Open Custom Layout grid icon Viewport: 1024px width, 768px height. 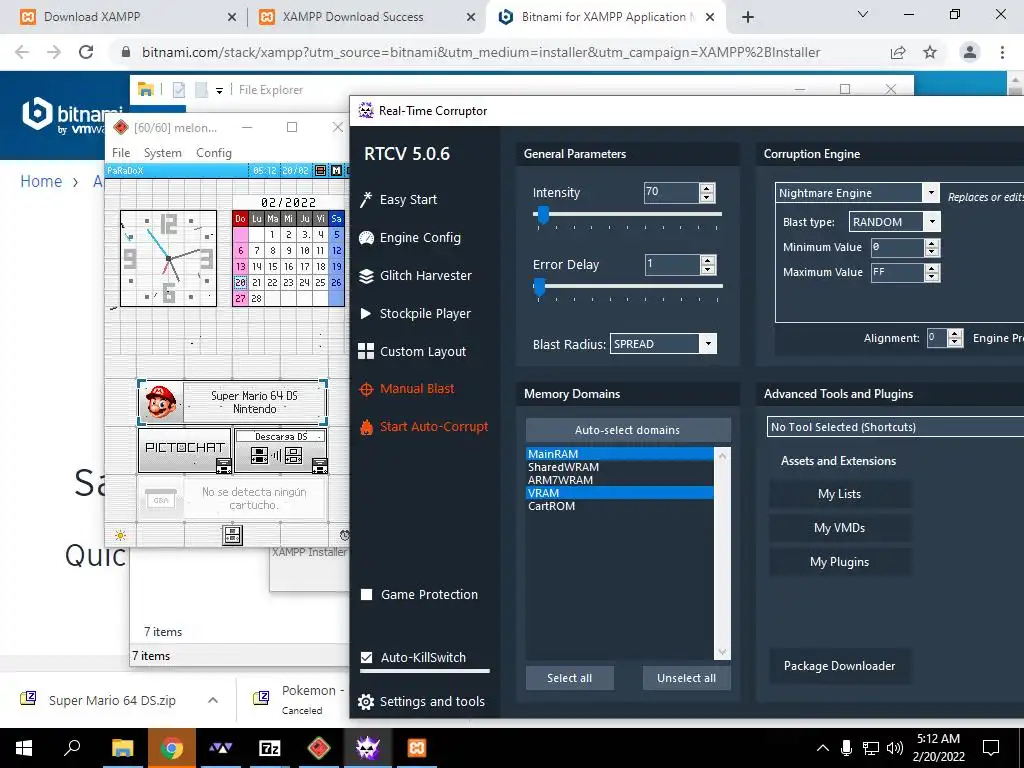click(x=366, y=351)
